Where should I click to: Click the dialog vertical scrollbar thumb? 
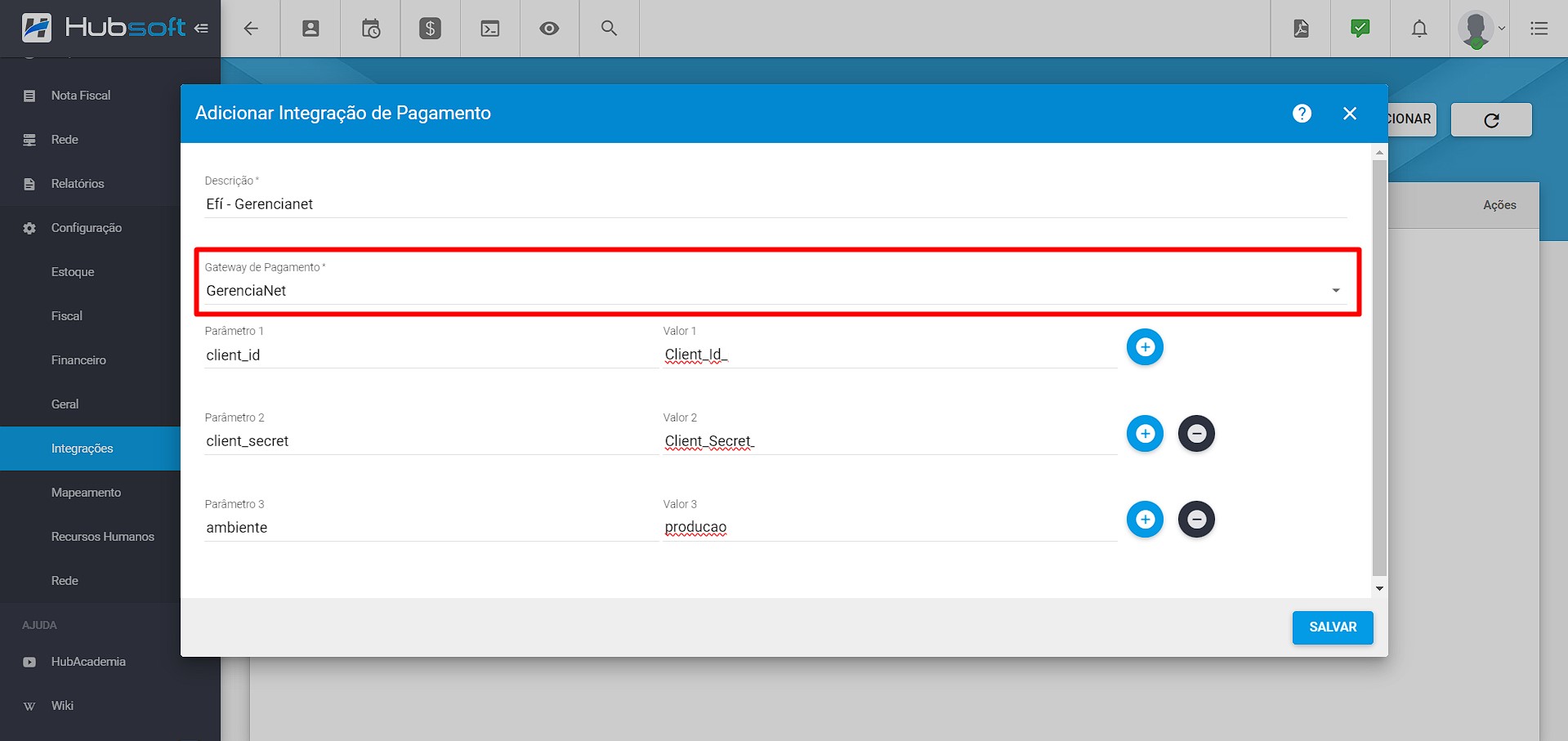pyautogui.click(x=1379, y=368)
